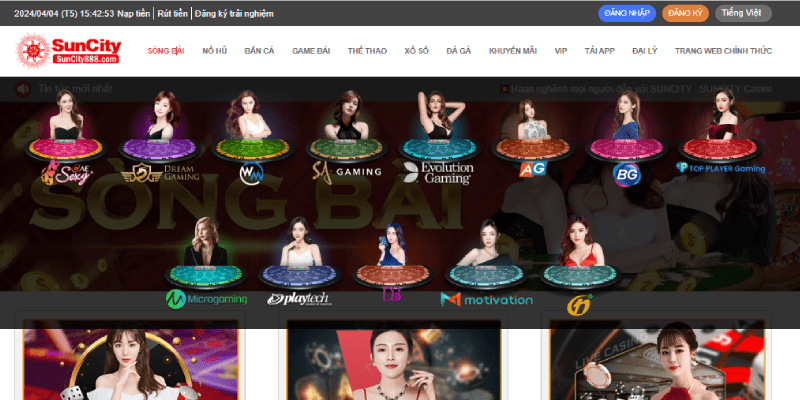Image resolution: width=800 pixels, height=400 pixels.
Task: Open the TẢI APP page
Action: pyautogui.click(x=599, y=51)
